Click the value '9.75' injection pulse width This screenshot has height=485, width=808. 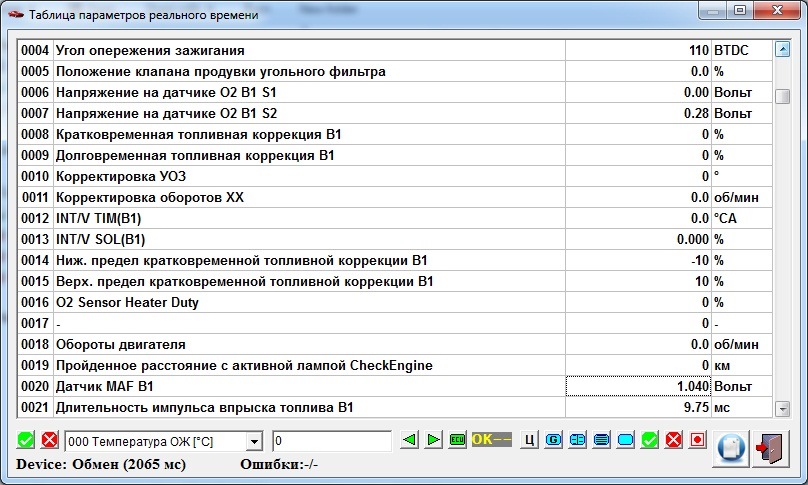pyautogui.click(x=638, y=407)
